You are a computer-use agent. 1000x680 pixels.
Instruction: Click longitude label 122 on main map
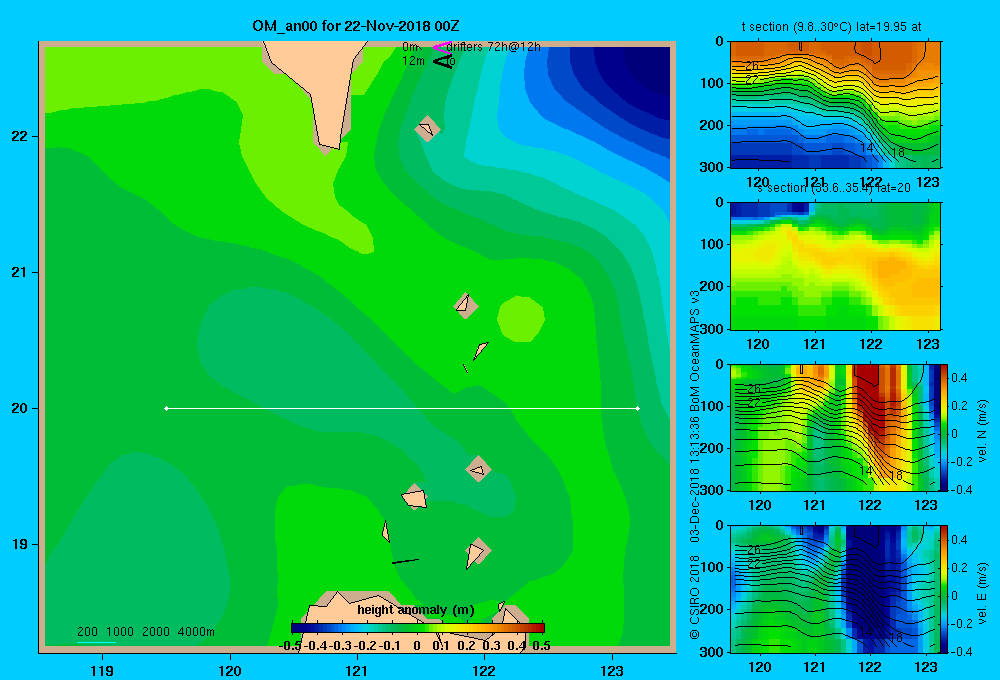pyautogui.click(x=484, y=670)
